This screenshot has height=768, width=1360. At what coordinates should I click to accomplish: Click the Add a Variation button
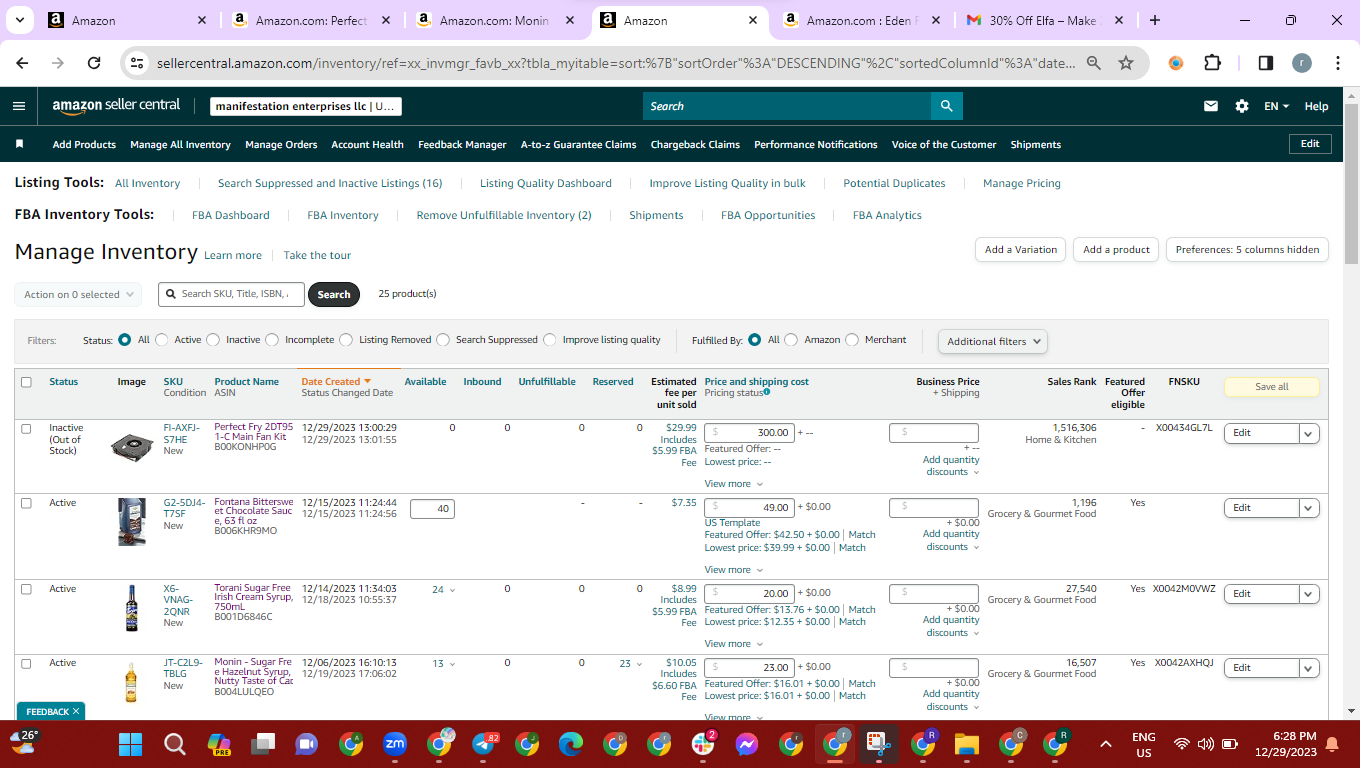(x=1020, y=250)
